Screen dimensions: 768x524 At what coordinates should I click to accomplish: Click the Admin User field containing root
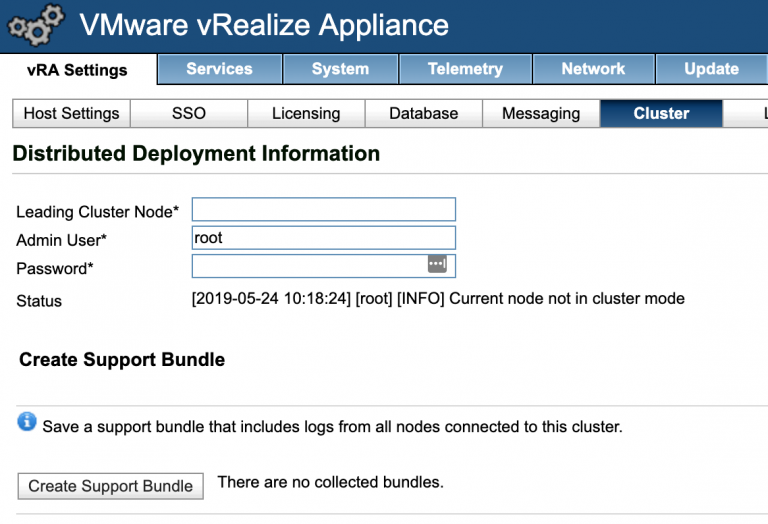click(x=324, y=238)
